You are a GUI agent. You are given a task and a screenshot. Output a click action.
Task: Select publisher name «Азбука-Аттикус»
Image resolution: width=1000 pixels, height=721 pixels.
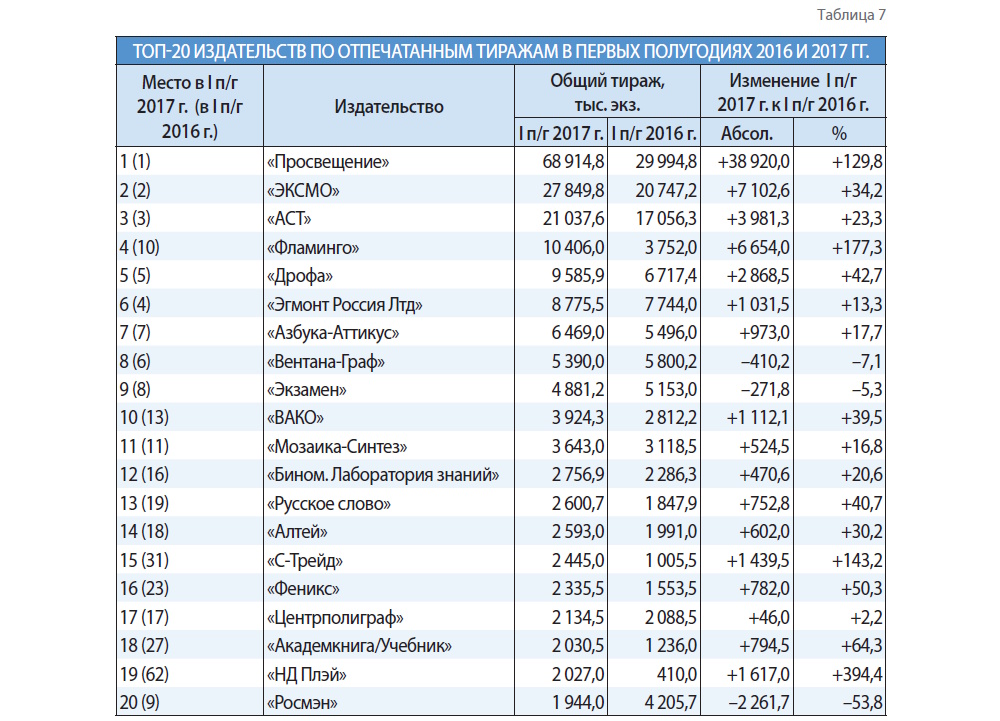333,333
